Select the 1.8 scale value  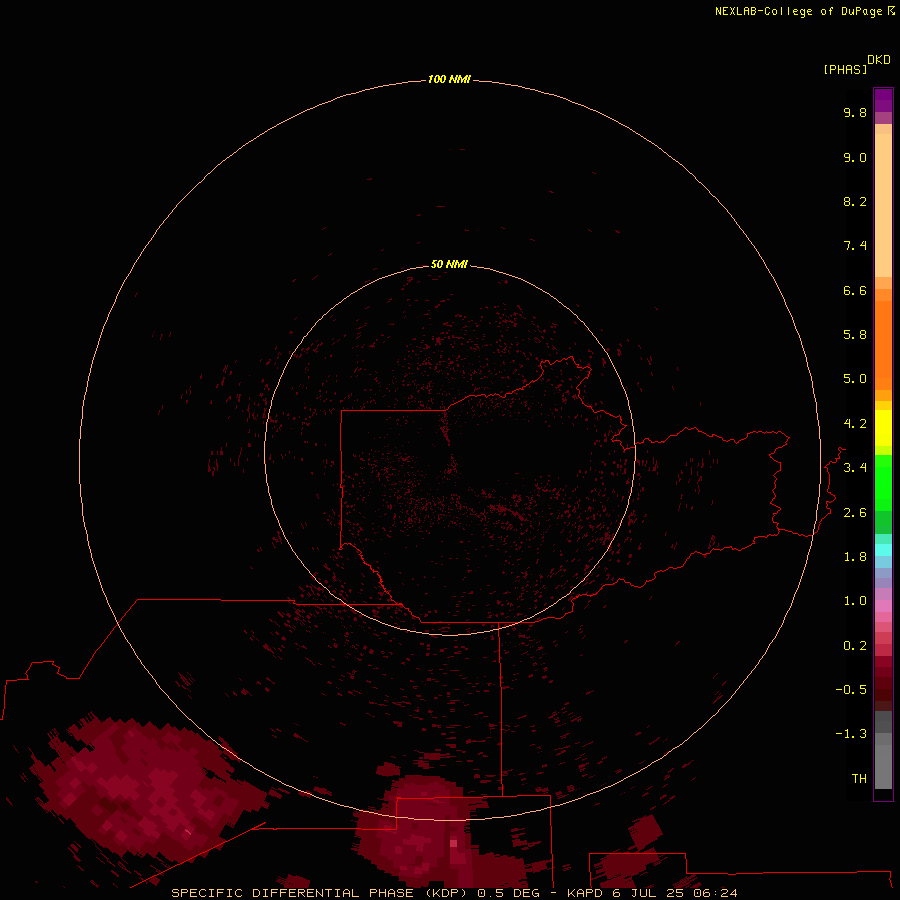[x=855, y=557]
